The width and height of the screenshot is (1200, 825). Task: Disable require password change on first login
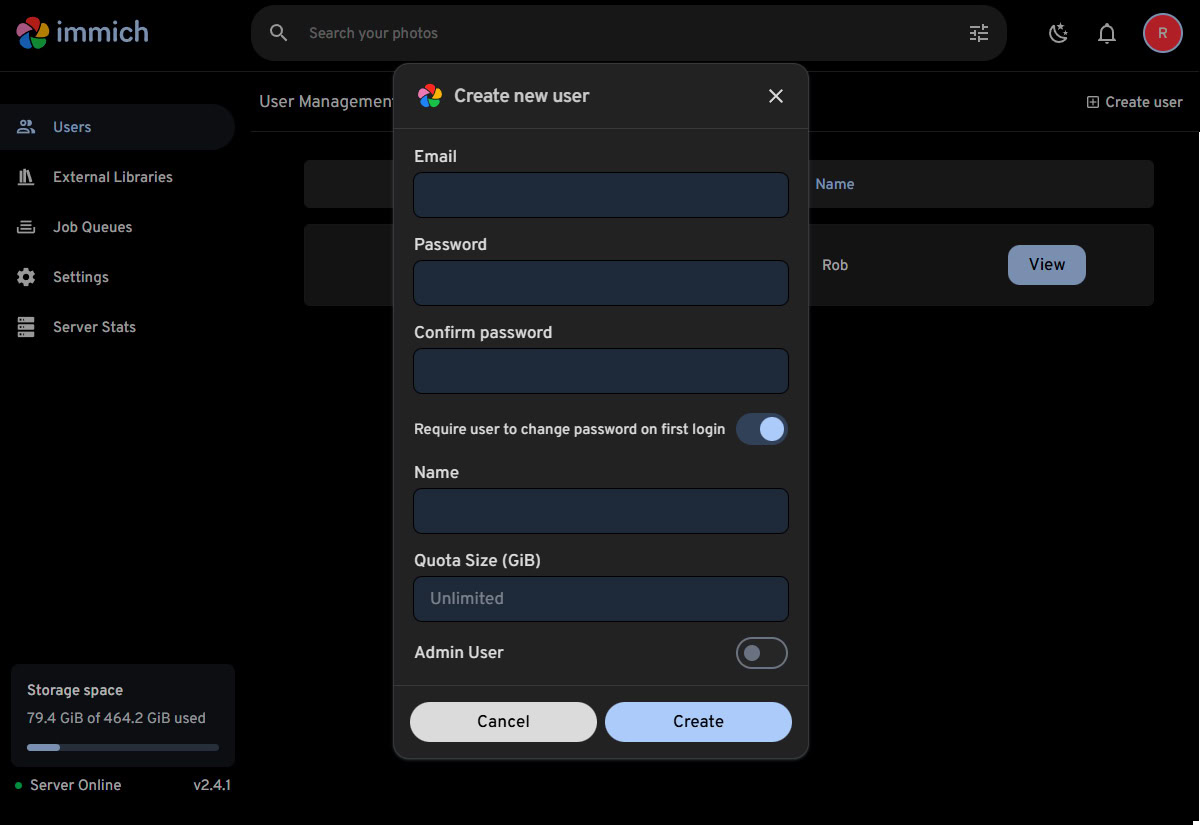pyautogui.click(x=762, y=428)
